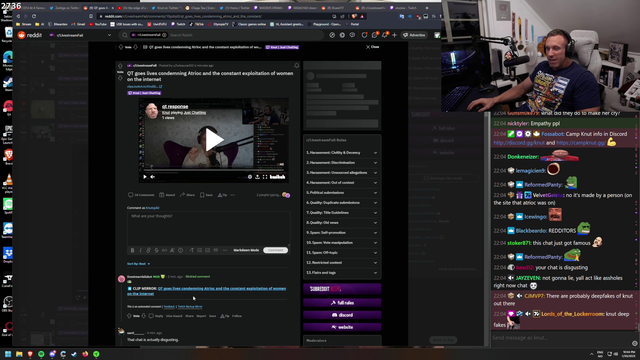
Task: Insert heading in comment editor
Action: 191,250
